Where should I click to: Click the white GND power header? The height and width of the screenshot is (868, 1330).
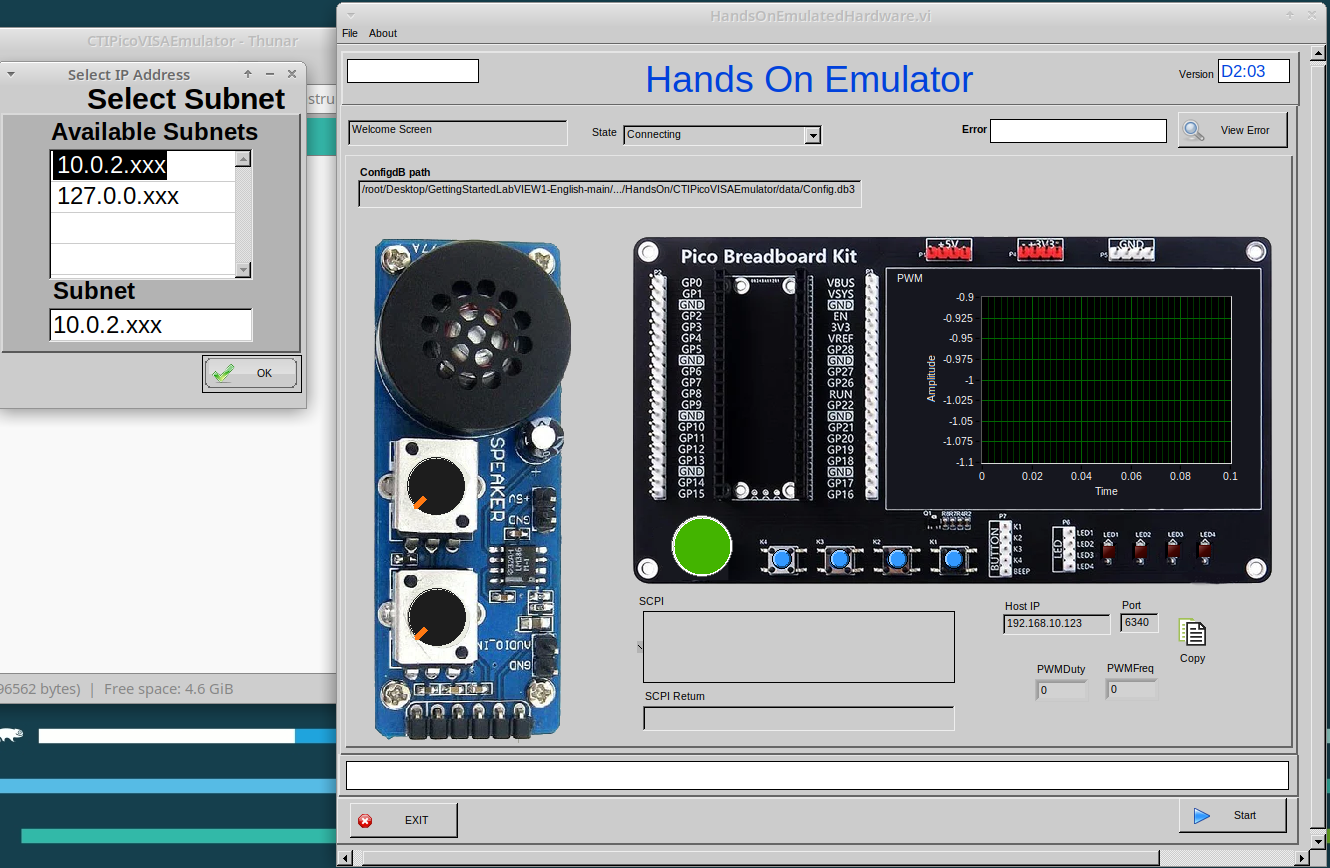pyautogui.click(x=1132, y=250)
